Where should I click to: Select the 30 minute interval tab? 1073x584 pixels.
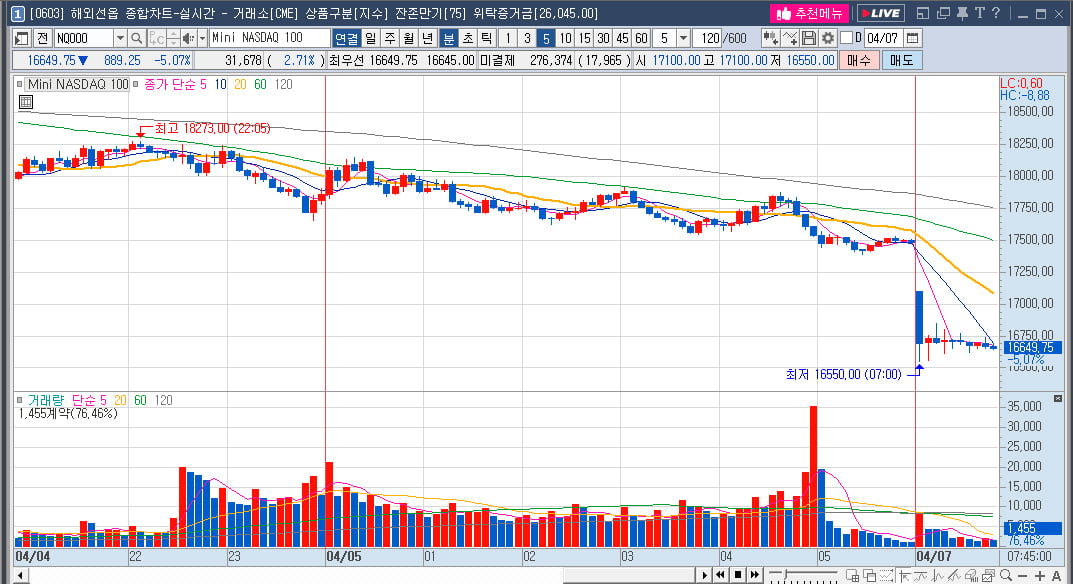603,38
